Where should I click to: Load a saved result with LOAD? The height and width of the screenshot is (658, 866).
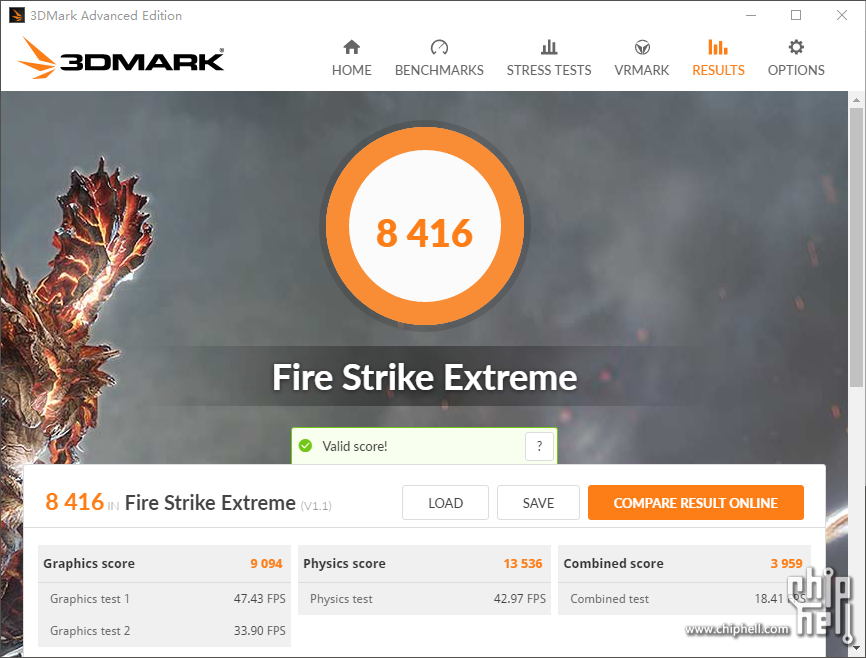coord(445,503)
